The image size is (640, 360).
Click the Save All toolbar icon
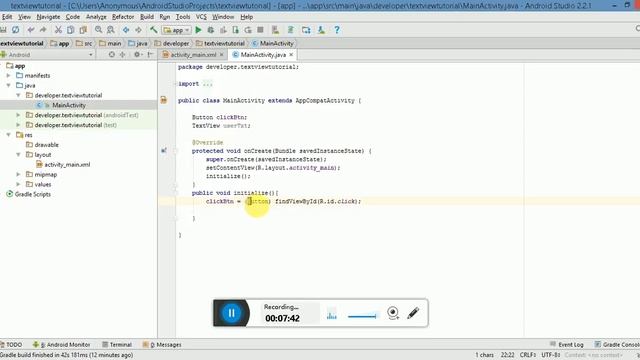click(x=3, y=30)
